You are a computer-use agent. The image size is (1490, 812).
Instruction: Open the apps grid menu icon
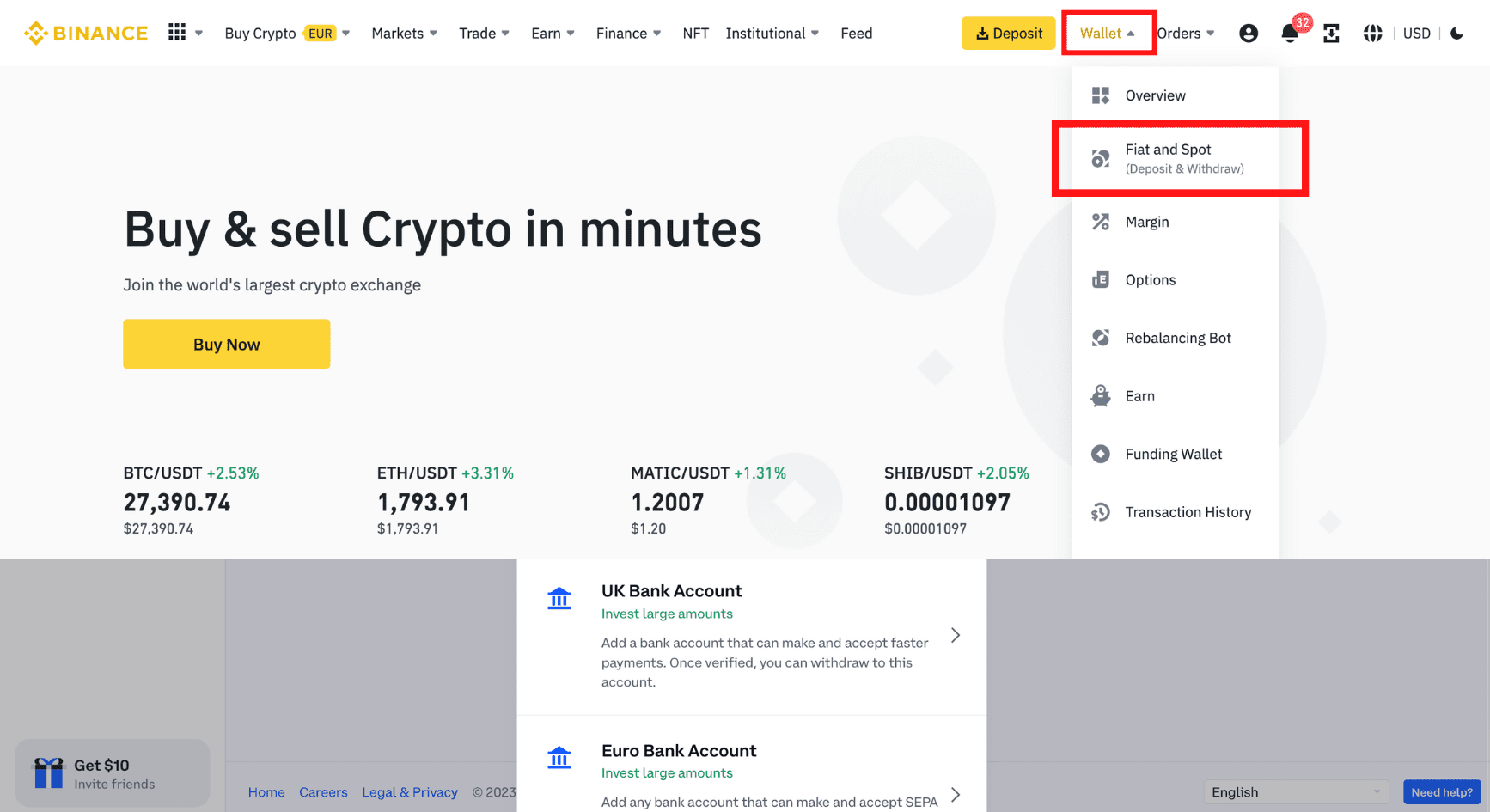[x=178, y=32]
